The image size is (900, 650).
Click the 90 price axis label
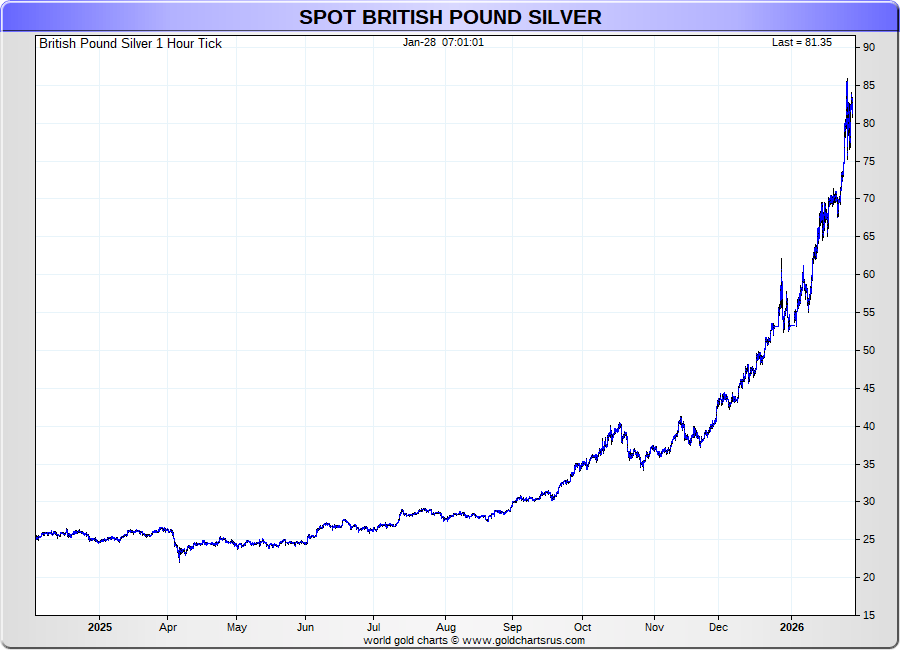[869, 48]
